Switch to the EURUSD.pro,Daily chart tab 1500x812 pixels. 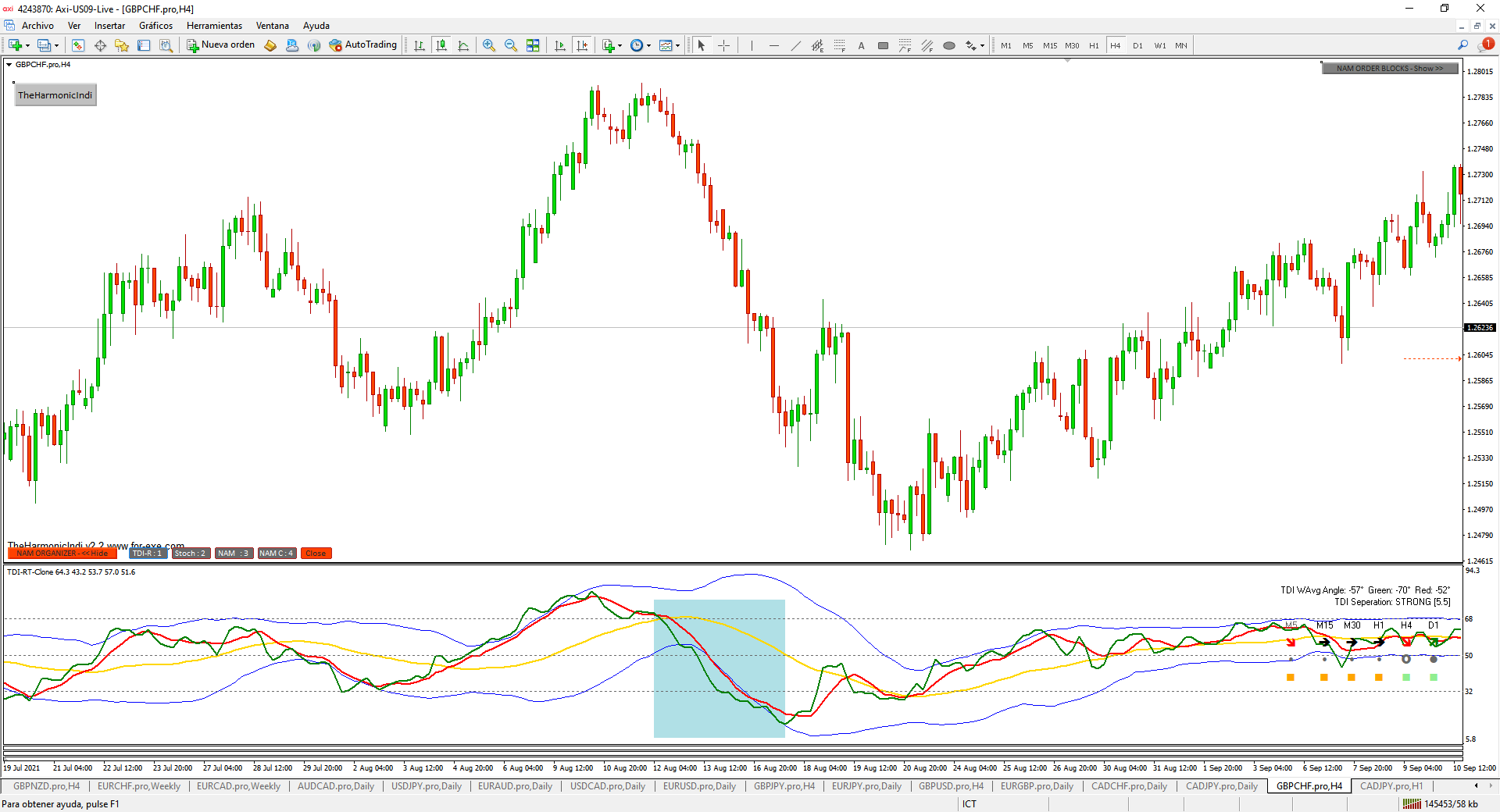point(699,786)
